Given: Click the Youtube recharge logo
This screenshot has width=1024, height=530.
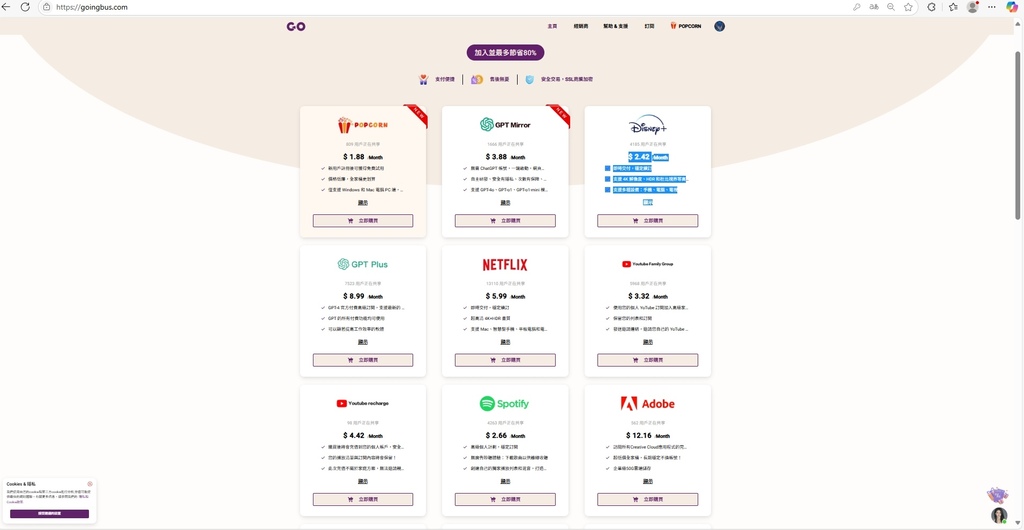Looking at the screenshot, I should pos(362,403).
